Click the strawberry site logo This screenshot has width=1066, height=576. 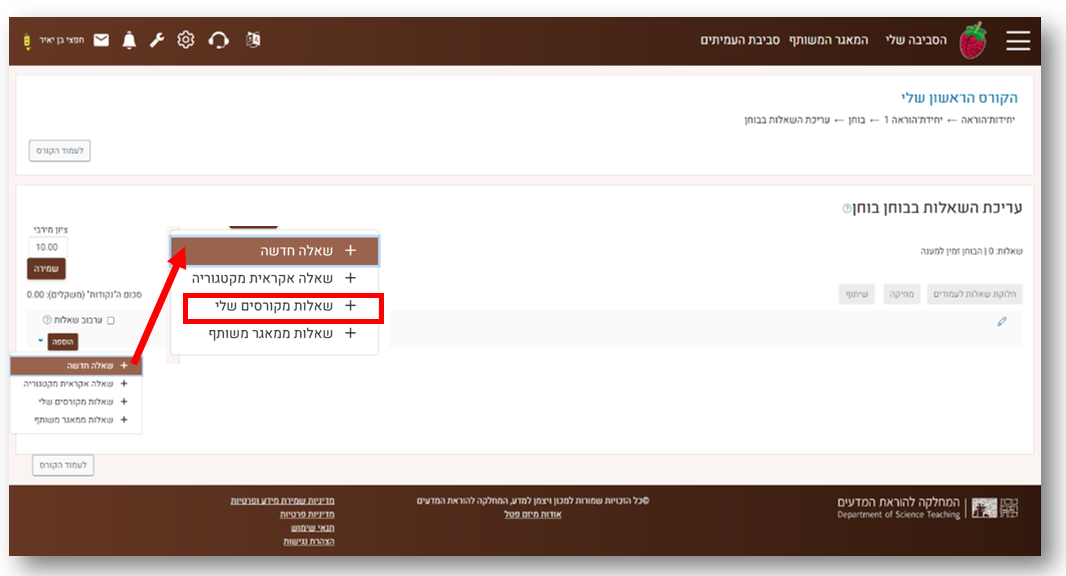[x=971, y=41]
